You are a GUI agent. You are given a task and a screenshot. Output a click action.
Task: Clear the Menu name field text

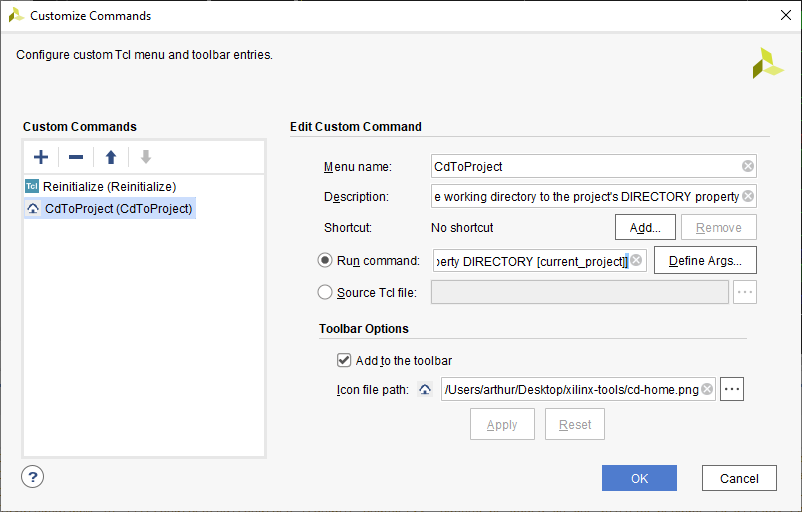tap(748, 166)
